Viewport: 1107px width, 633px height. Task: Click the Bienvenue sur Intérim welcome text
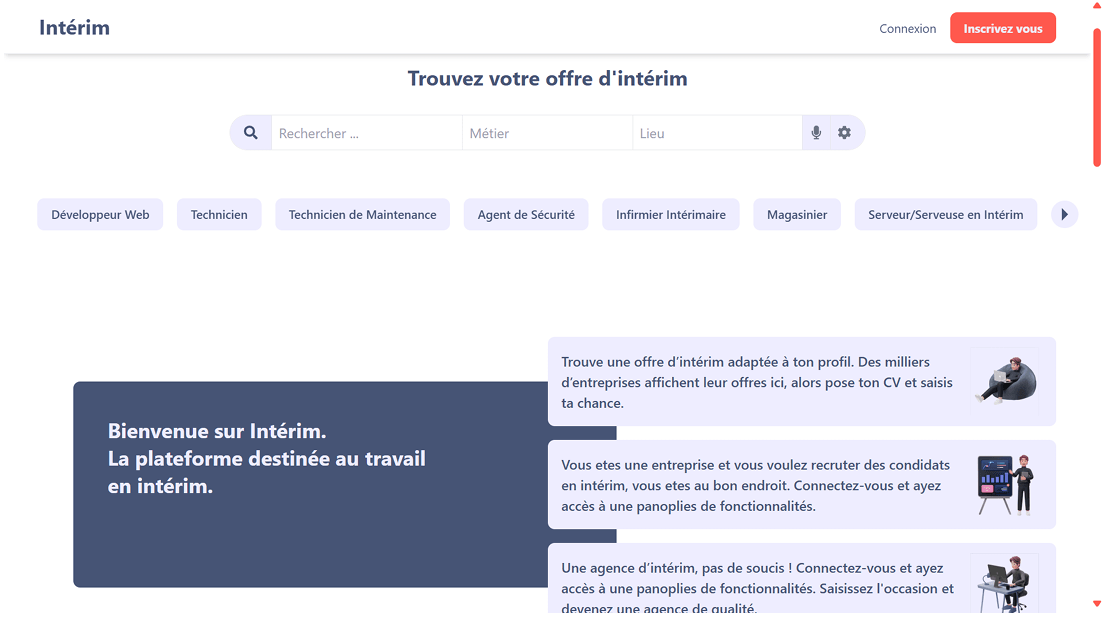click(267, 459)
